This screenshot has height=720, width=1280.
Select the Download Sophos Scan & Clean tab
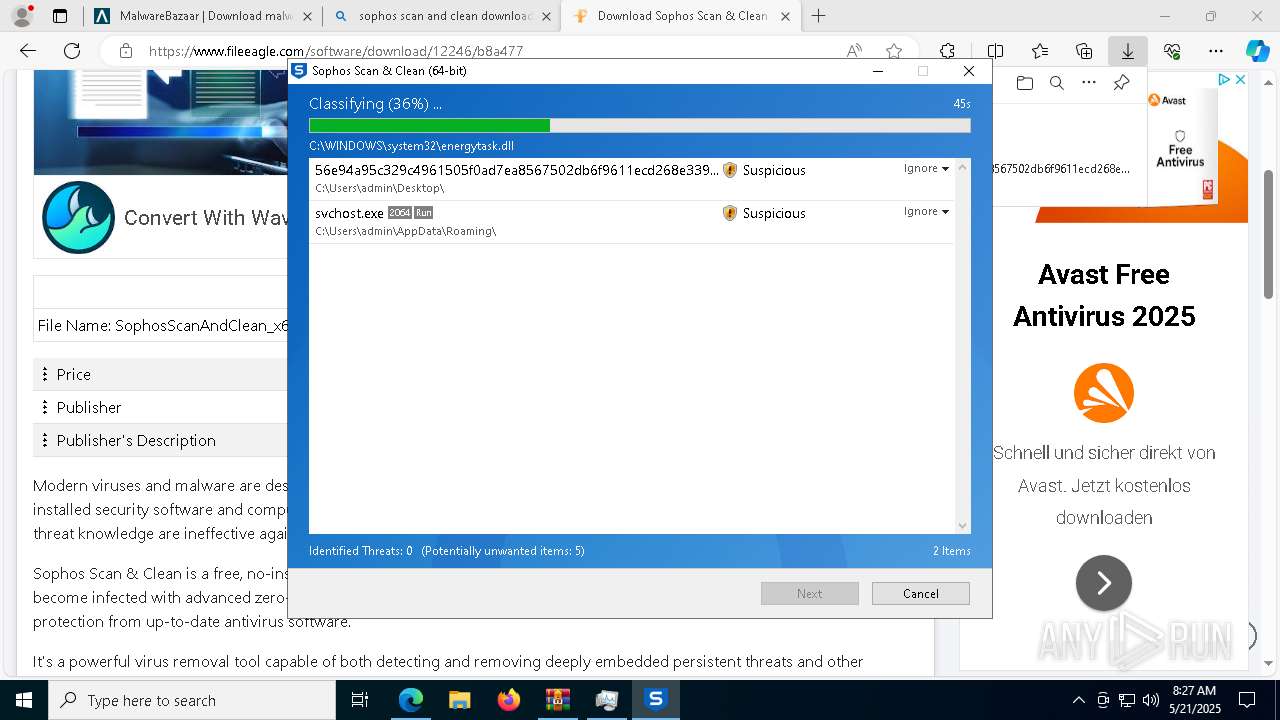(x=680, y=16)
